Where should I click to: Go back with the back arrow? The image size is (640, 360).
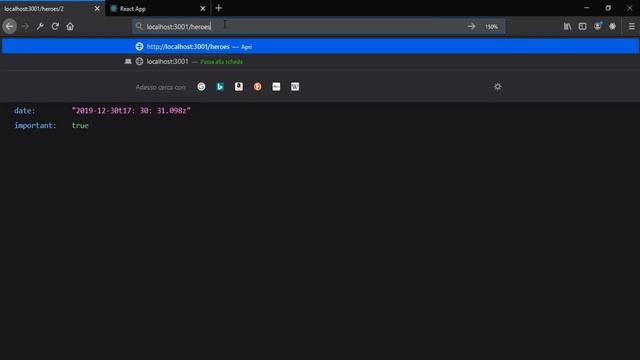pos(10,27)
